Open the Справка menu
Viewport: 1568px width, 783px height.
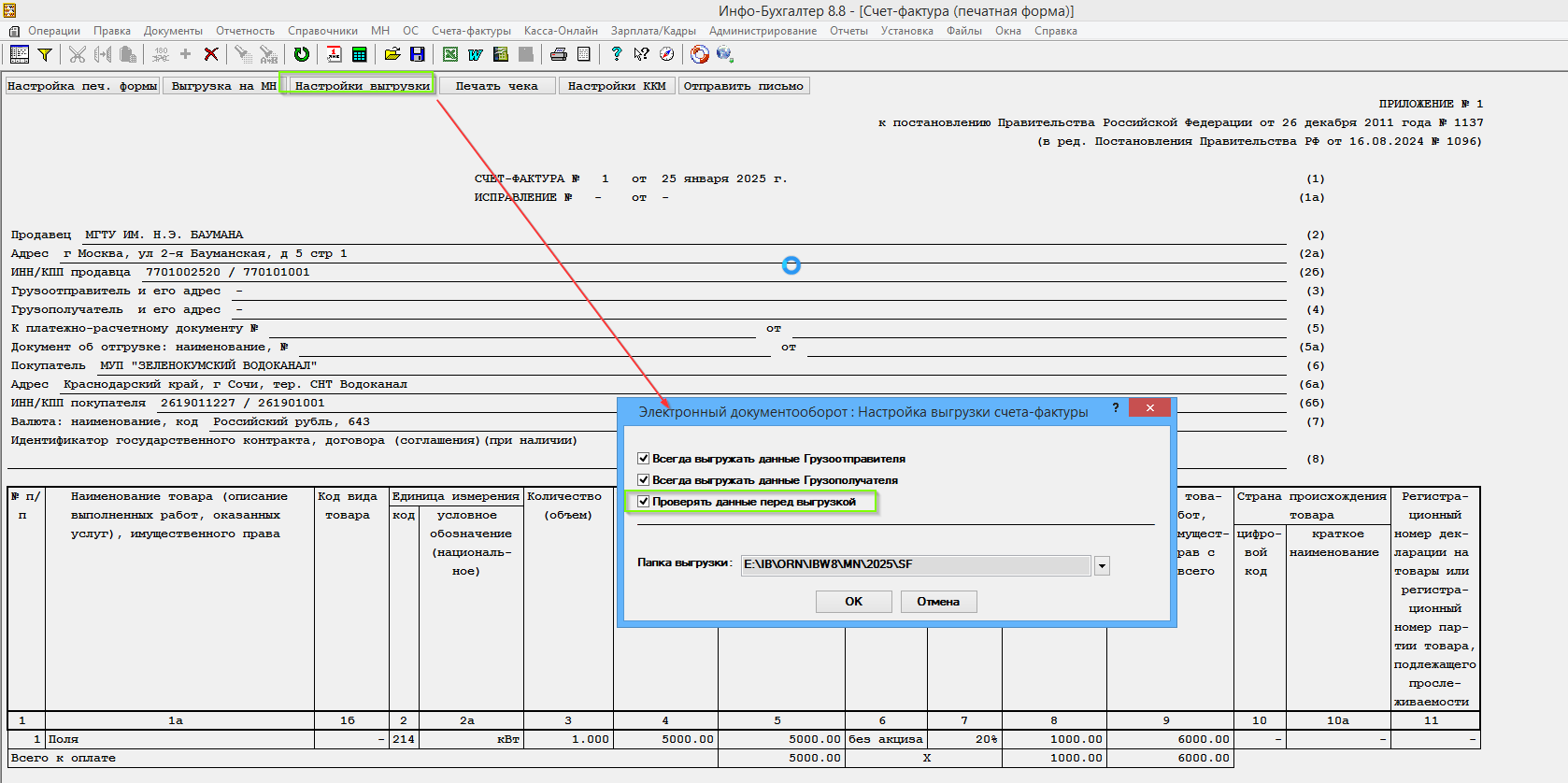click(1055, 31)
